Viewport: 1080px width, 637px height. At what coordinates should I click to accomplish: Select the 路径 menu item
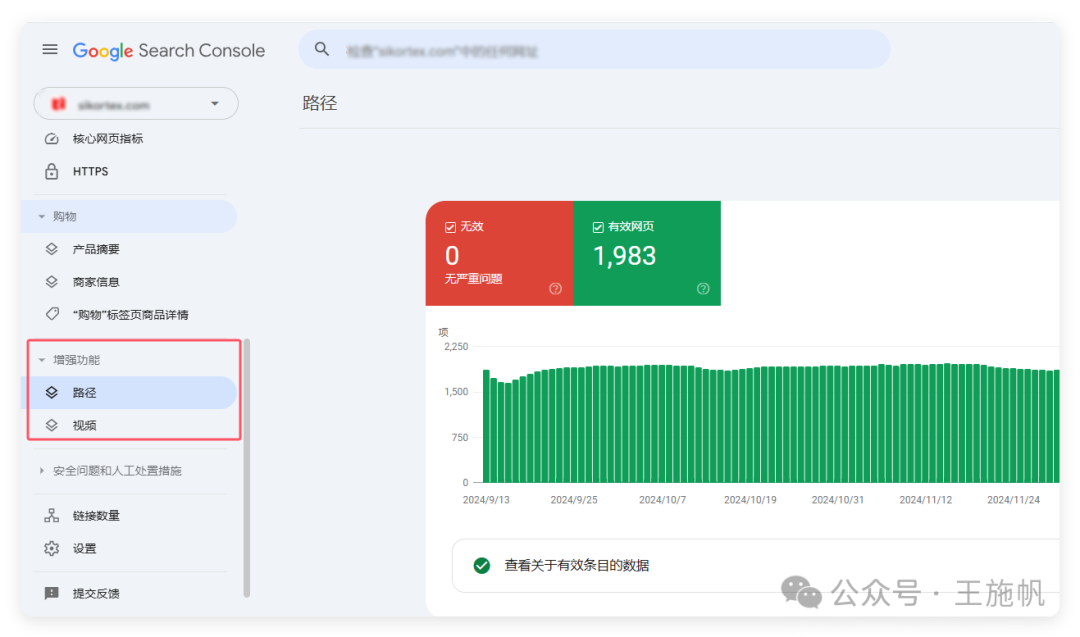pos(131,393)
